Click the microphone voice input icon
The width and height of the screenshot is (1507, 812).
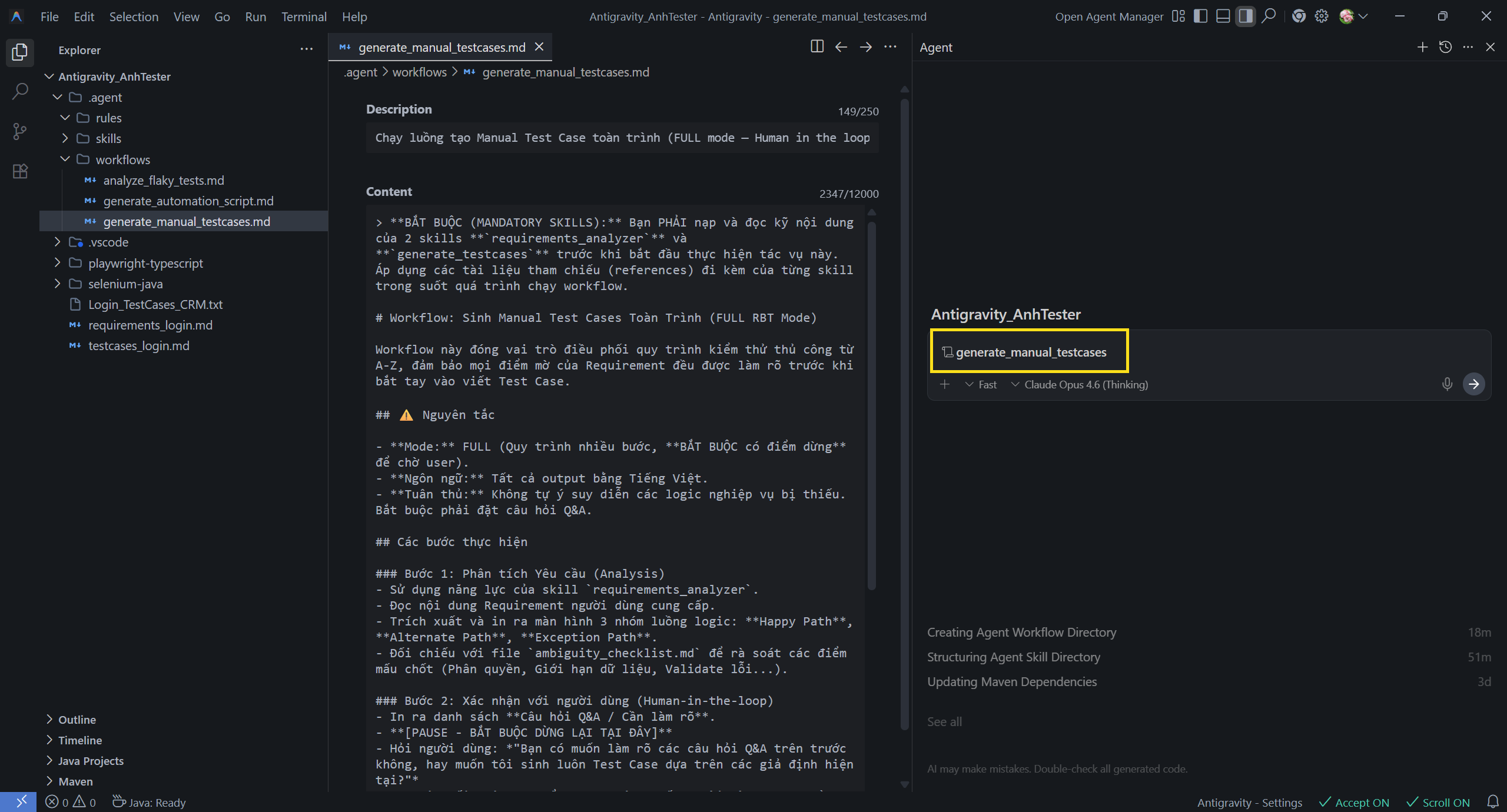click(1447, 384)
